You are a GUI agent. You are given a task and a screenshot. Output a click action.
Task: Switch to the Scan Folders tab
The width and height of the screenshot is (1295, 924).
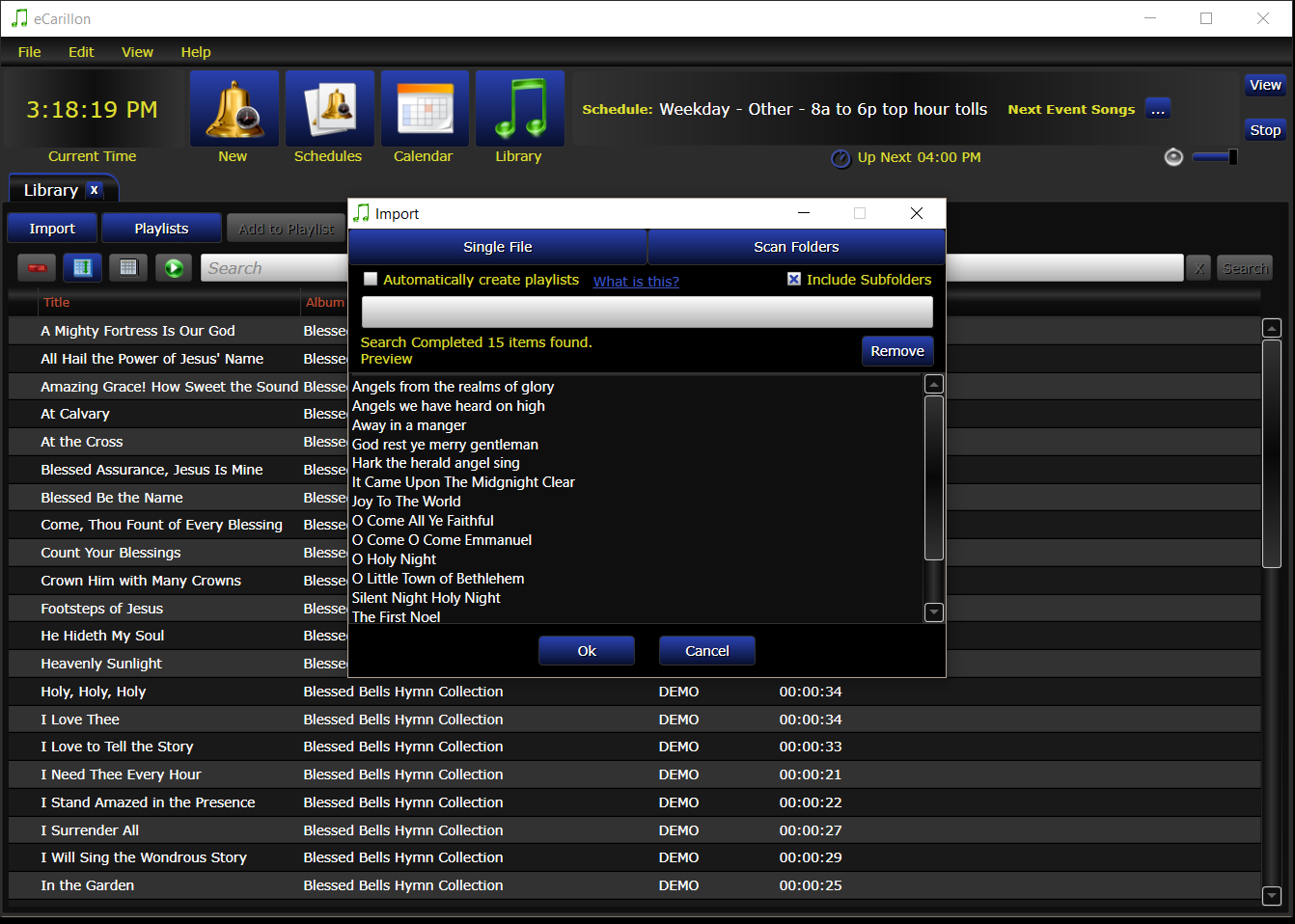[x=796, y=247]
